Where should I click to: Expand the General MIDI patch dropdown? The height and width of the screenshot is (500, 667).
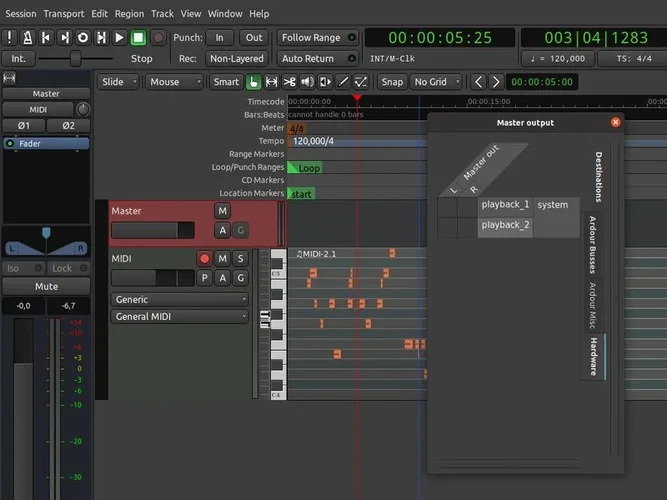click(x=179, y=317)
